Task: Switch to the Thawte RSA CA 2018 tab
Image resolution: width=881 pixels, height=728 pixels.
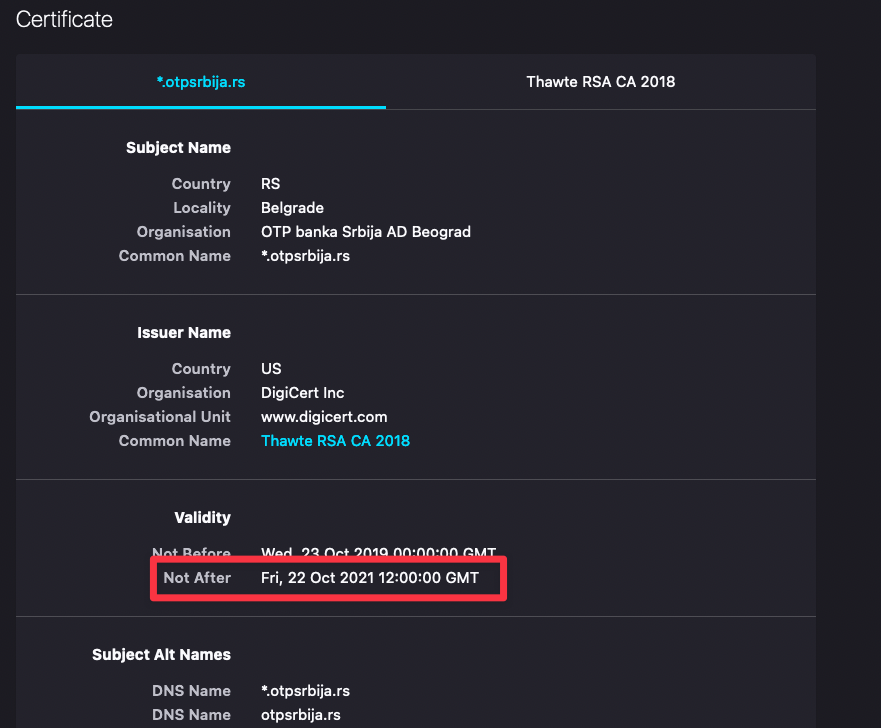Action: tap(601, 82)
